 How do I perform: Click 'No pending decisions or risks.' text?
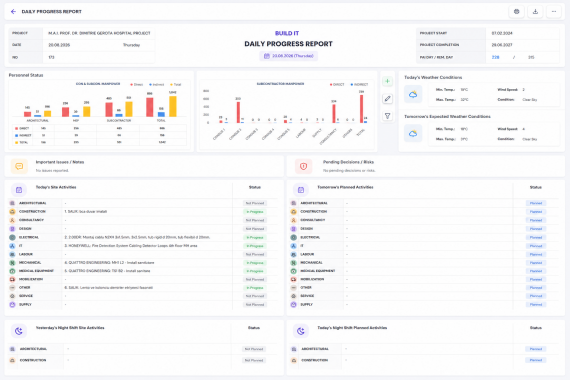(349, 171)
